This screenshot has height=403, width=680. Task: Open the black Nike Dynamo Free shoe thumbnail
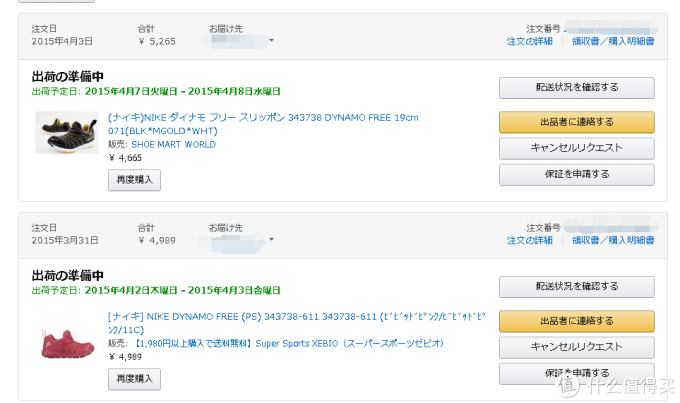(67, 133)
